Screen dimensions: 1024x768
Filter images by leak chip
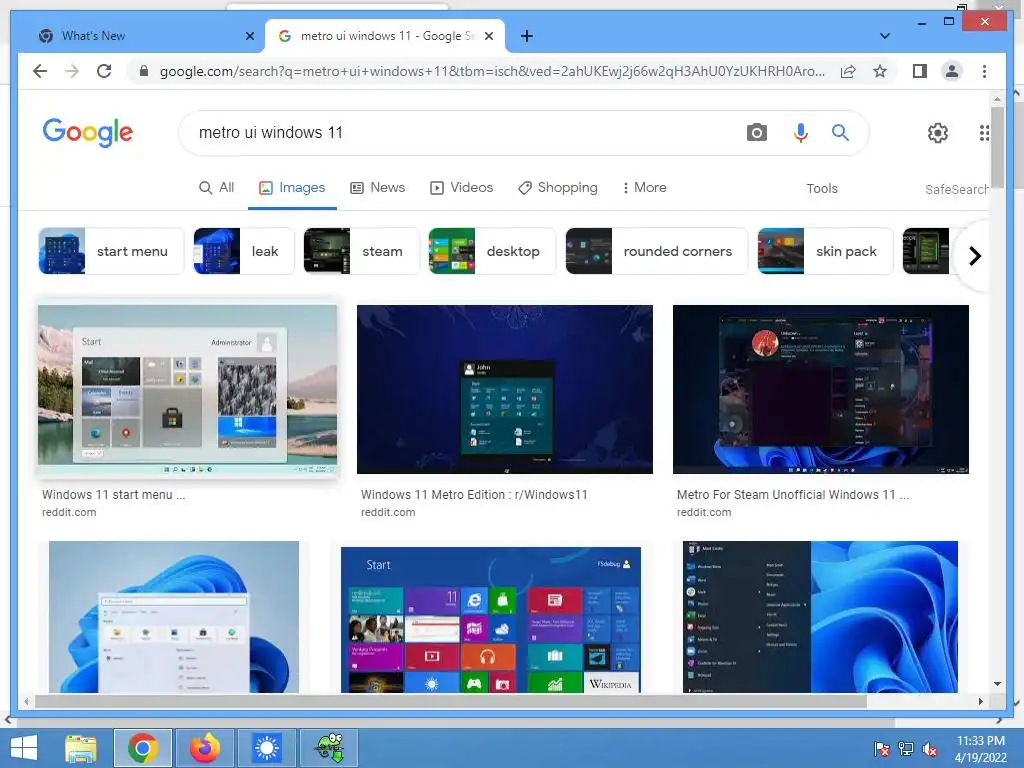[x=244, y=251]
